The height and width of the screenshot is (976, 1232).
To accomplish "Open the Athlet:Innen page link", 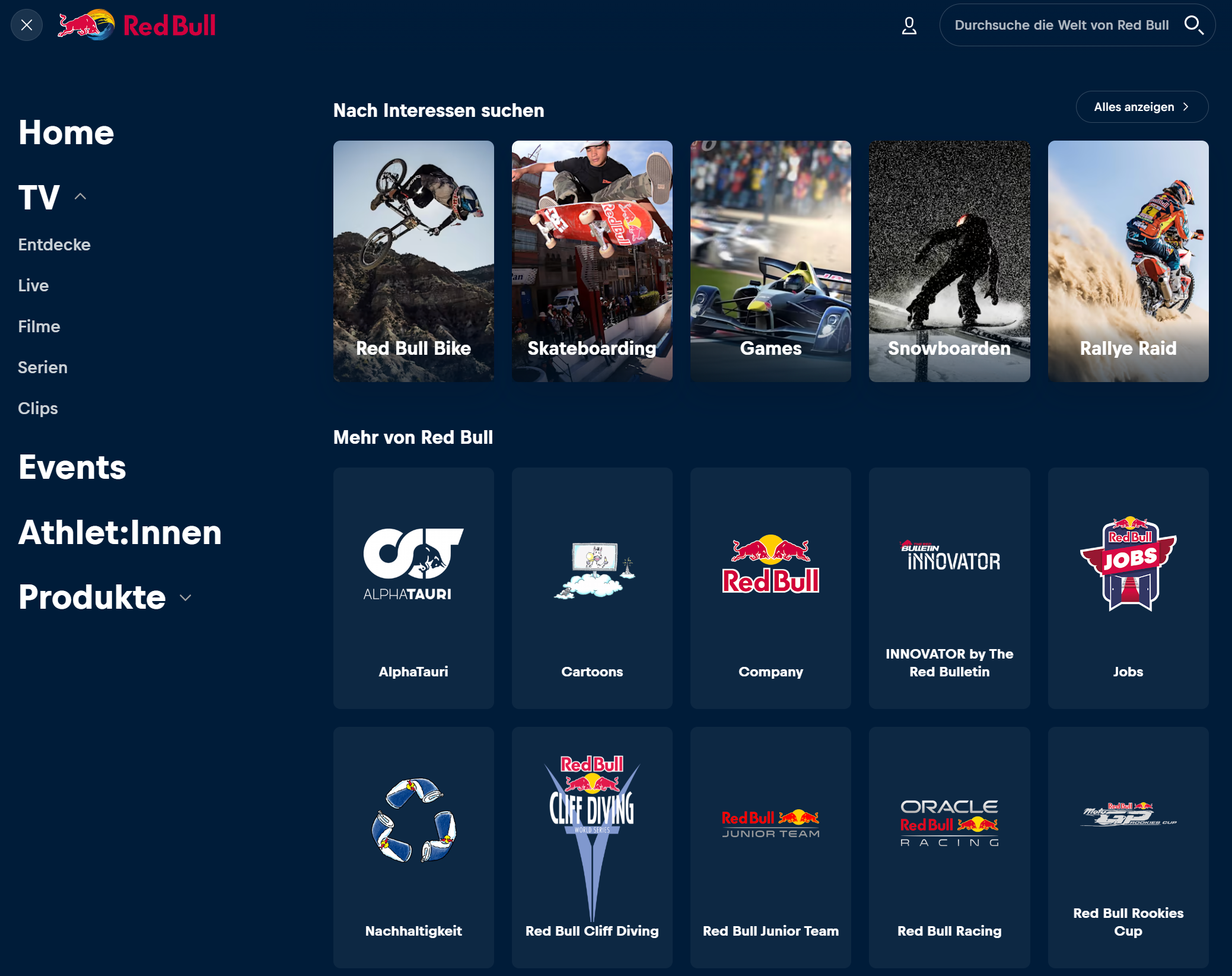I will pyautogui.click(x=120, y=532).
